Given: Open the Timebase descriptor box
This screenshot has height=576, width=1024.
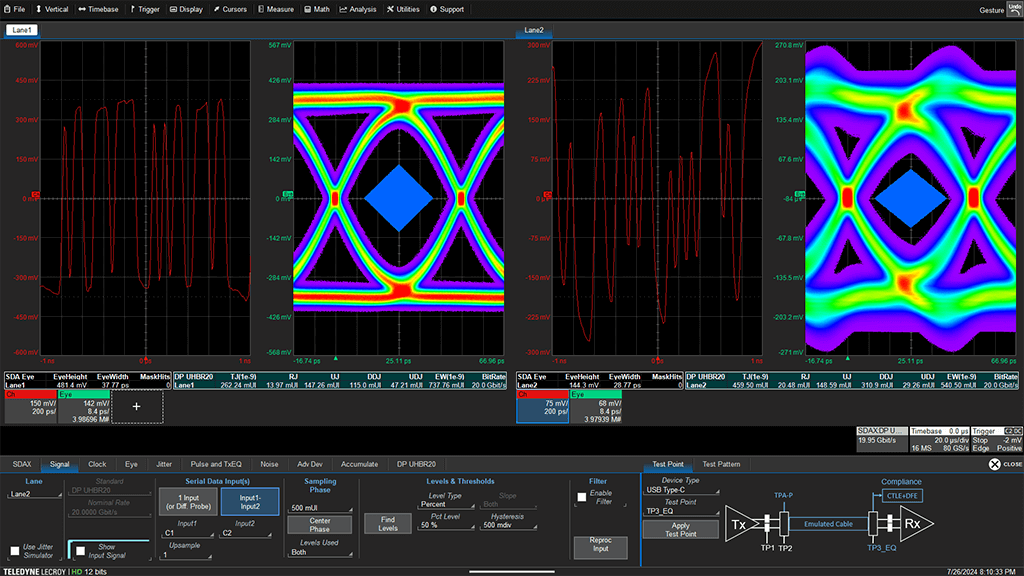Looking at the screenshot, I should tap(938, 441).
